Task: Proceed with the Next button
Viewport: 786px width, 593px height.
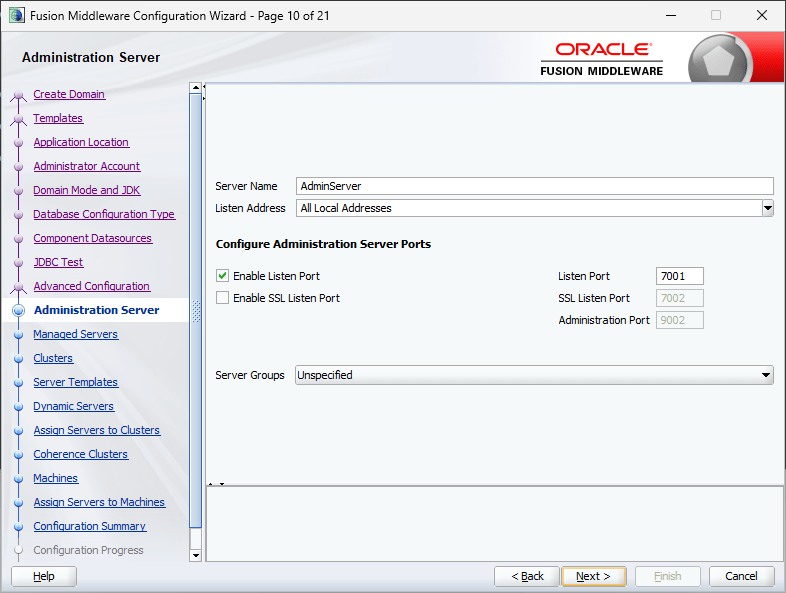Action: tap(594, 576)
